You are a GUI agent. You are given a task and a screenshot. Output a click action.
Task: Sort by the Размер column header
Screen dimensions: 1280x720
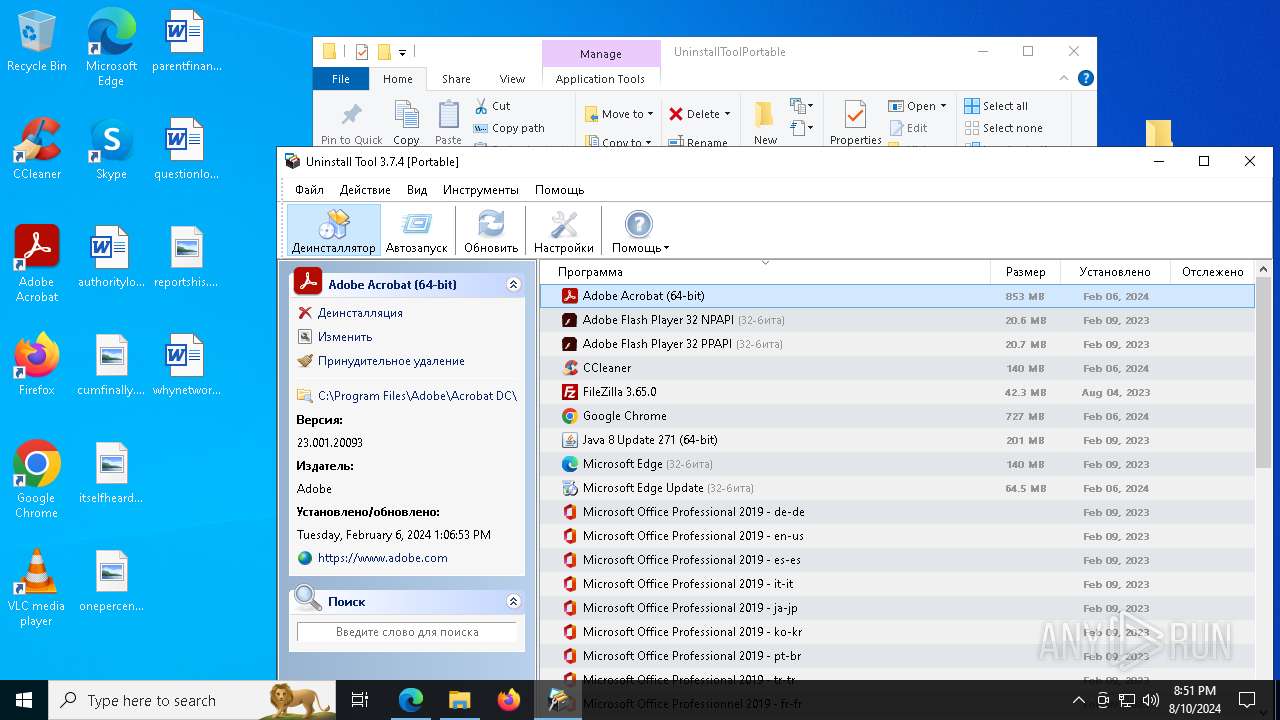pyautogui.click(x=1026, y=272)
